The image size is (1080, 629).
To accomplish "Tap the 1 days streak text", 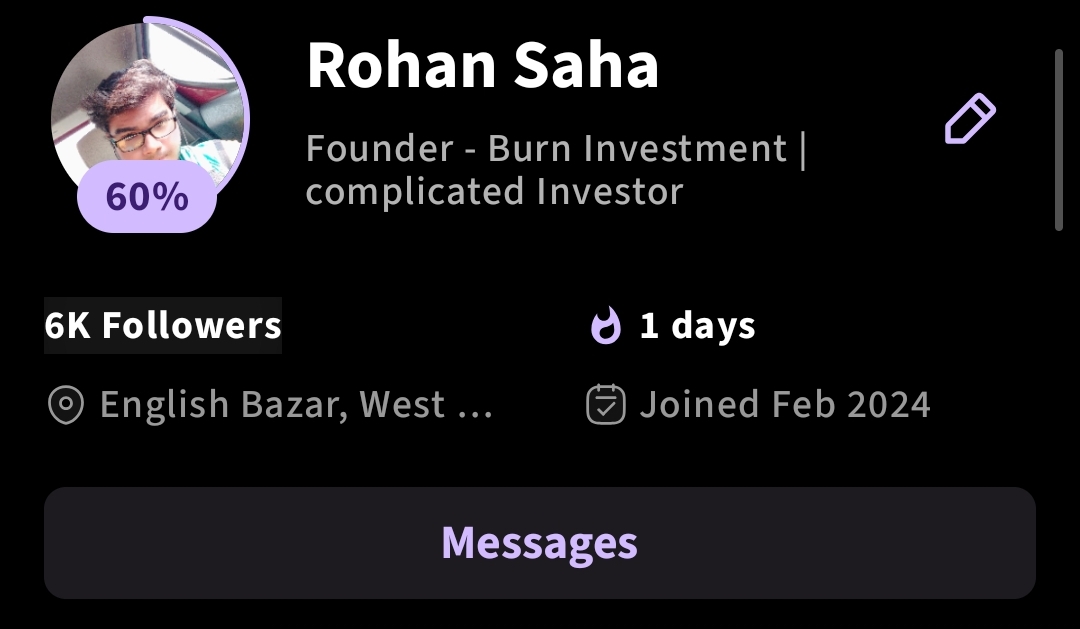I will click(698, 326).
